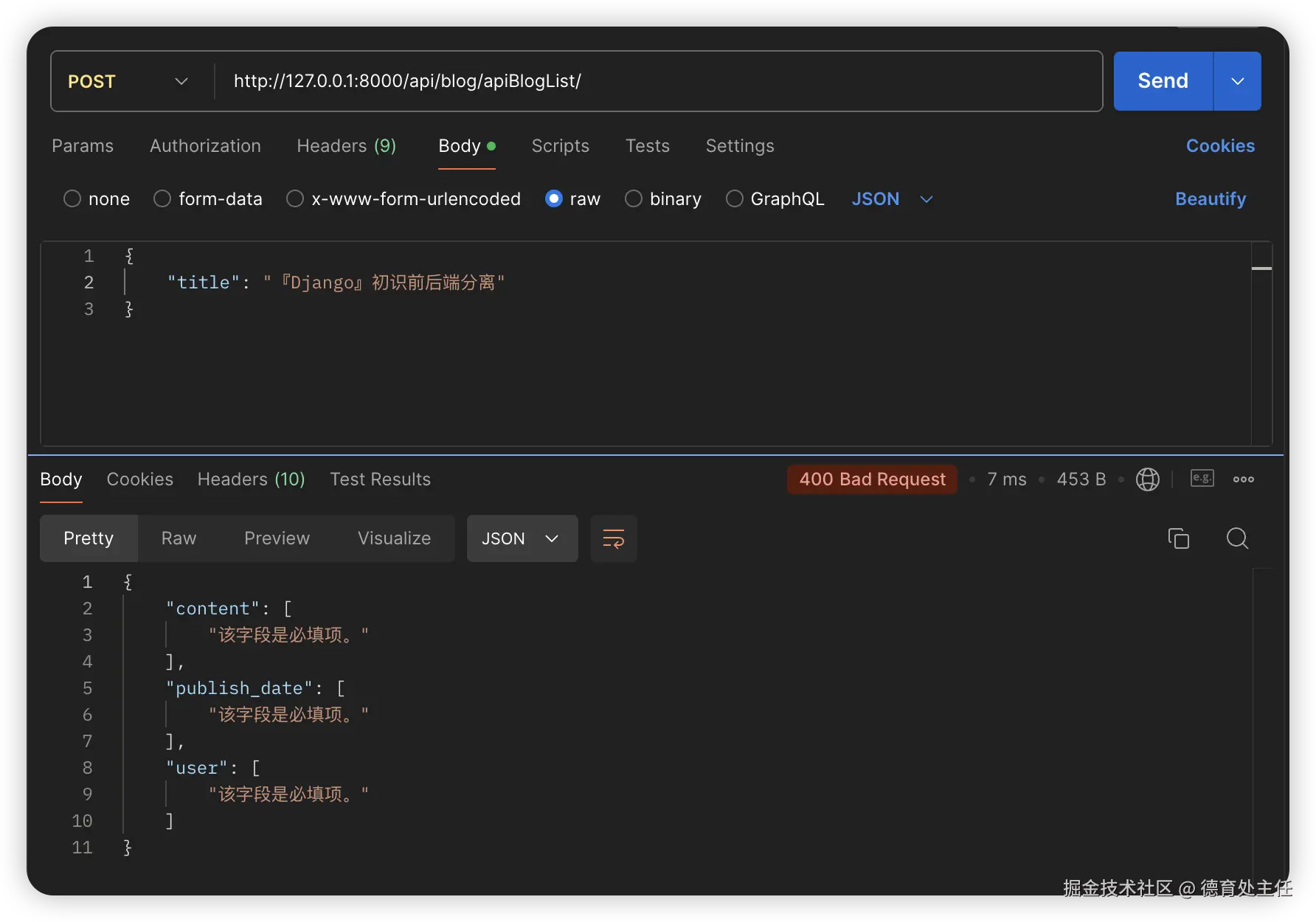The width and height of the screenshot is (1316, 922).
Task: Send the POST request
Action: pyautogui.click(x=1163, y=81)
